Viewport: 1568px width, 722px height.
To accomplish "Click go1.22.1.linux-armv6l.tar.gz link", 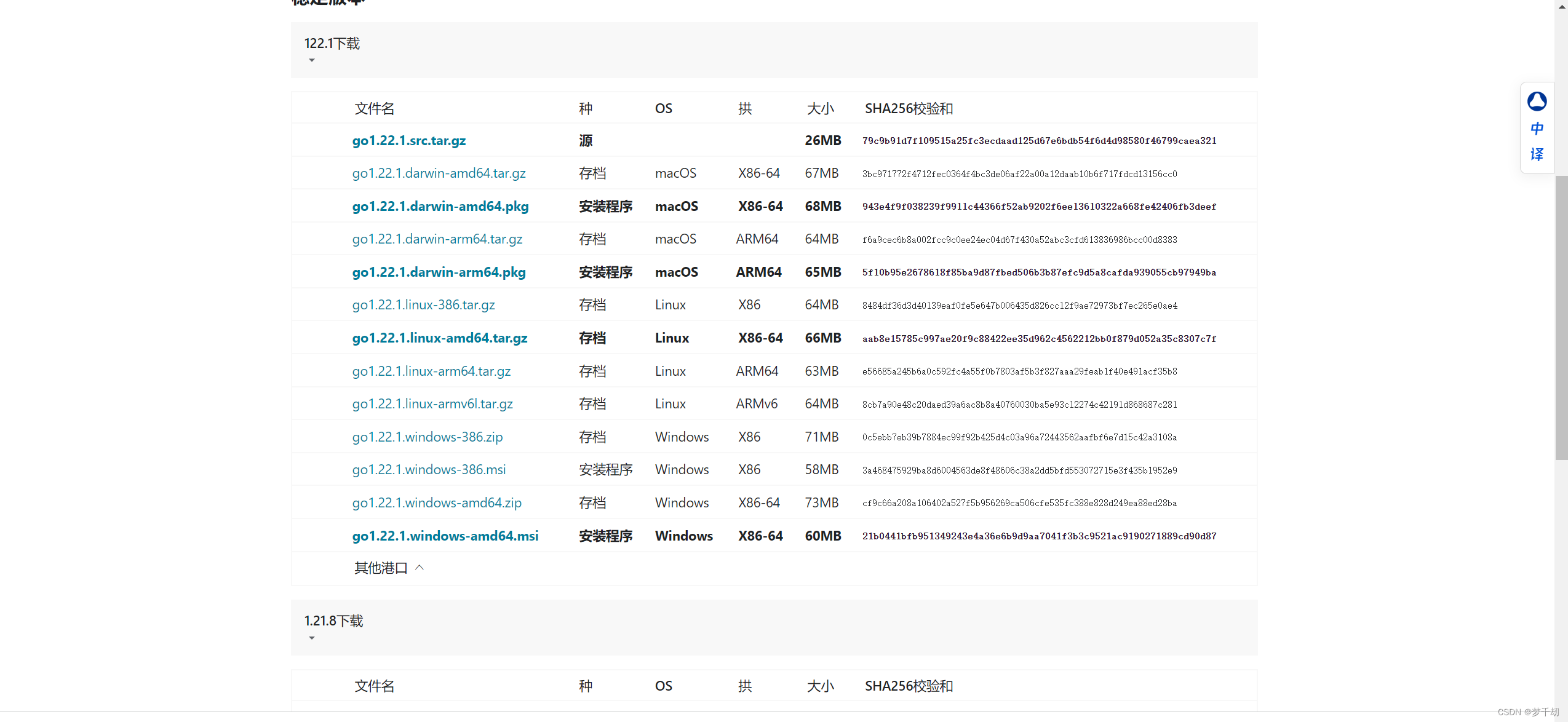I will pyautogui.click(x=432, y=404).
